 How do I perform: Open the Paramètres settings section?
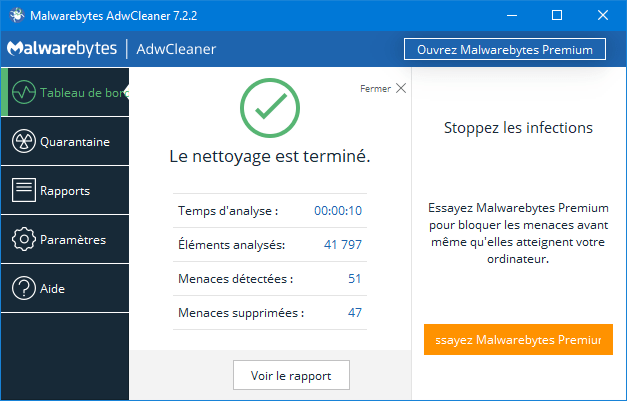[x=65, y=239]
